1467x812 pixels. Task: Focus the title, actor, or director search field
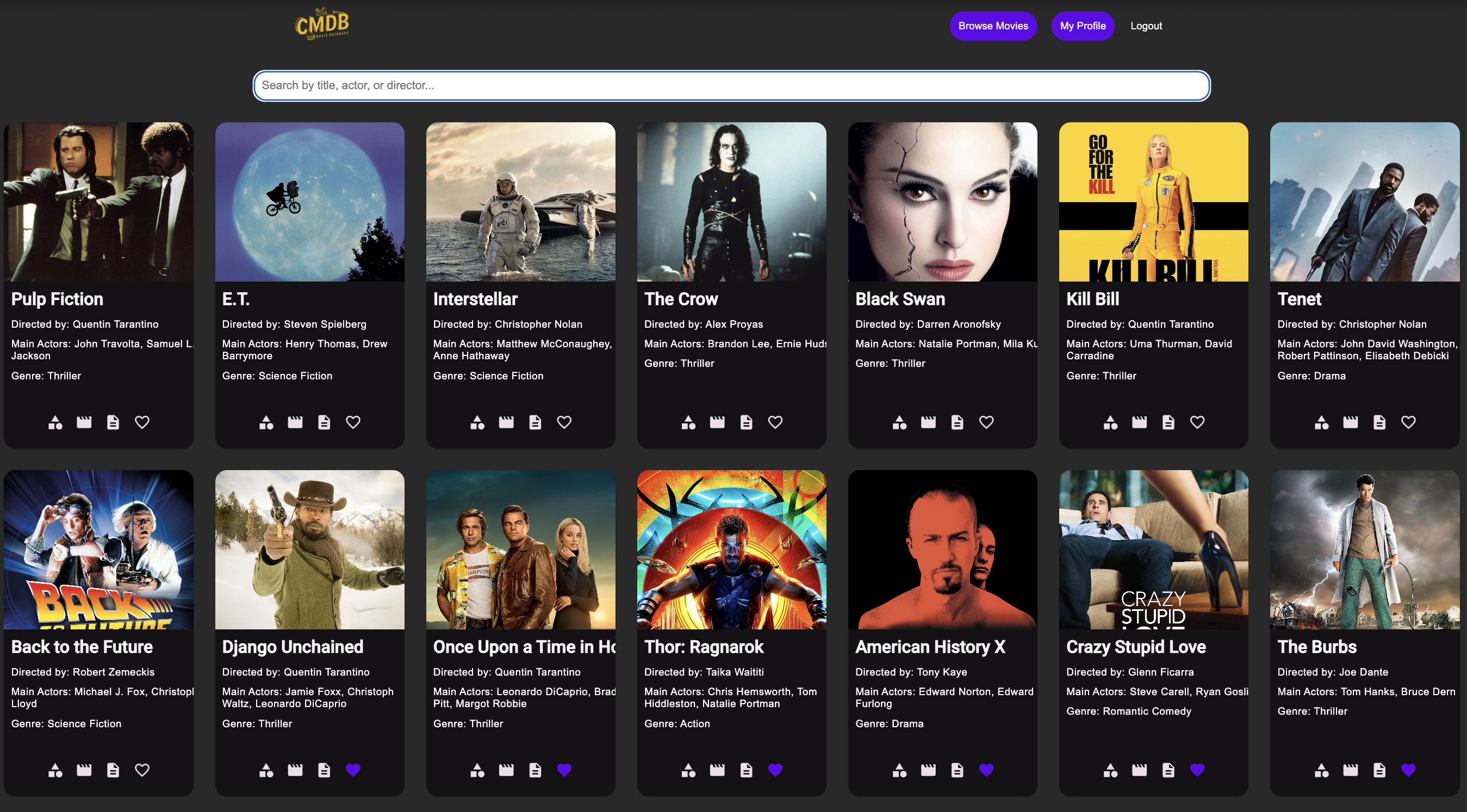point(731,85)
